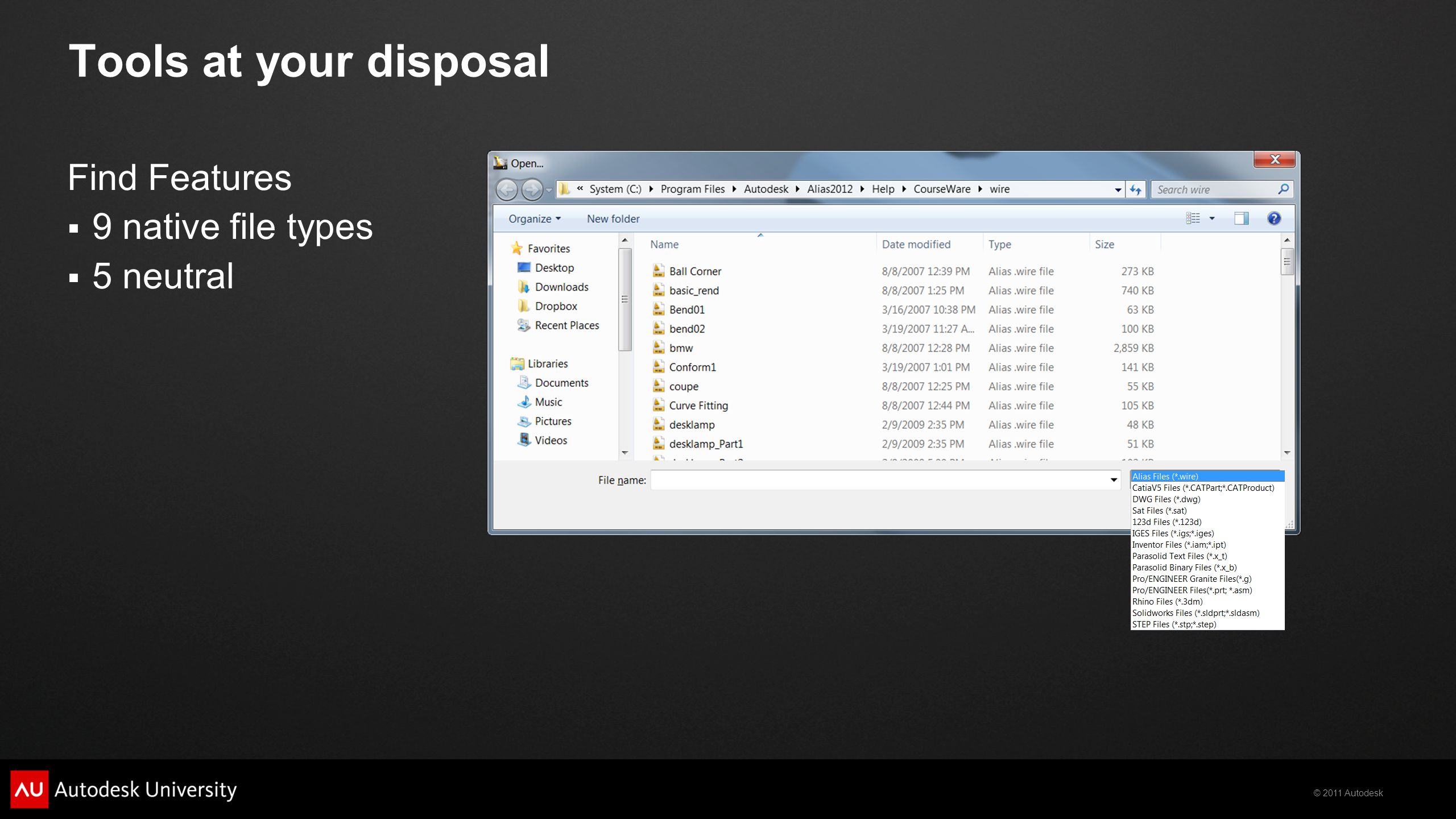The height and width of the screenshot is (819, 1456).
Task: Click the Back navigation arrow
Action: 507,190
